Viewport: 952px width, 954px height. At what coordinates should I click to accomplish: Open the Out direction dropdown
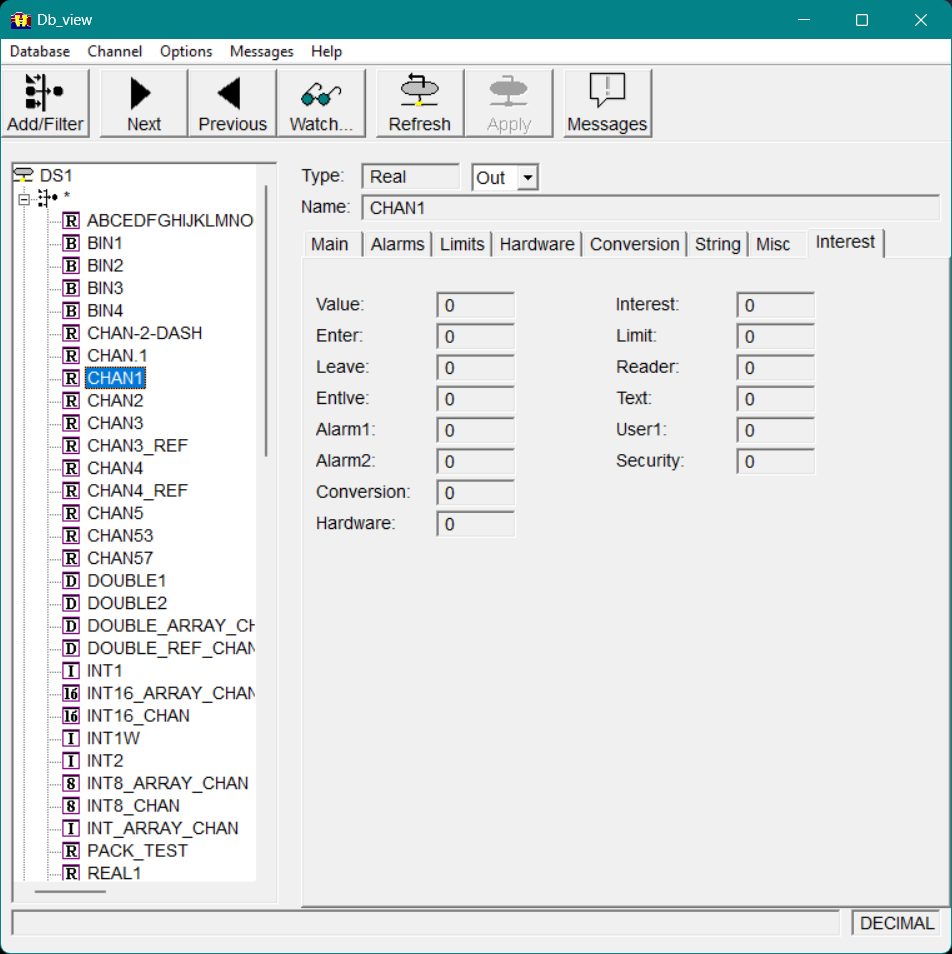point(528,178)
